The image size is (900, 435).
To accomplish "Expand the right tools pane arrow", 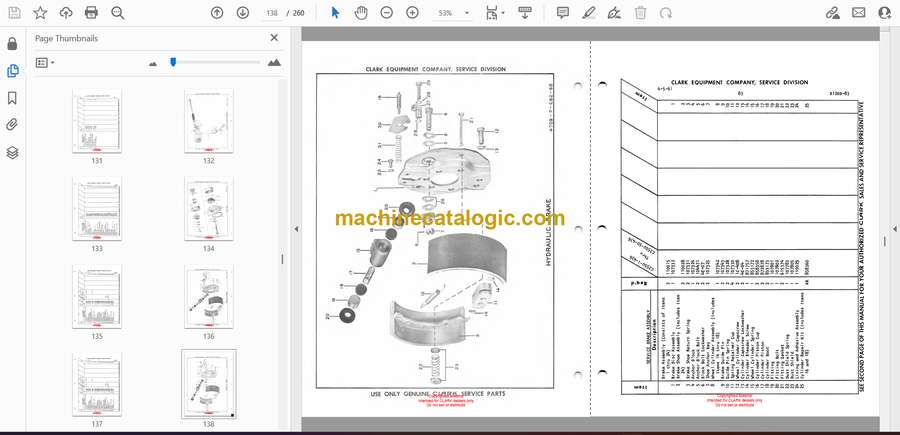I will point(894,229).
